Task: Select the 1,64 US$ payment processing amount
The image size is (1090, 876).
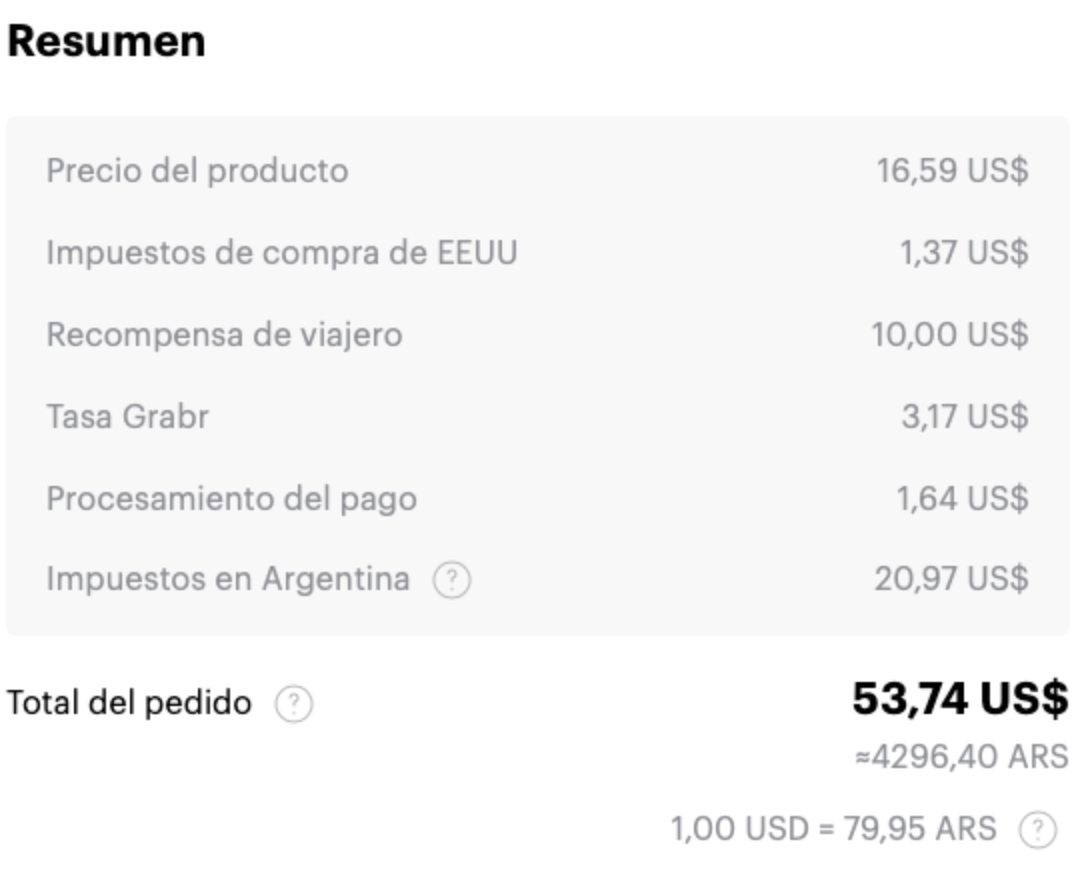Action: [x=962, y=498]
